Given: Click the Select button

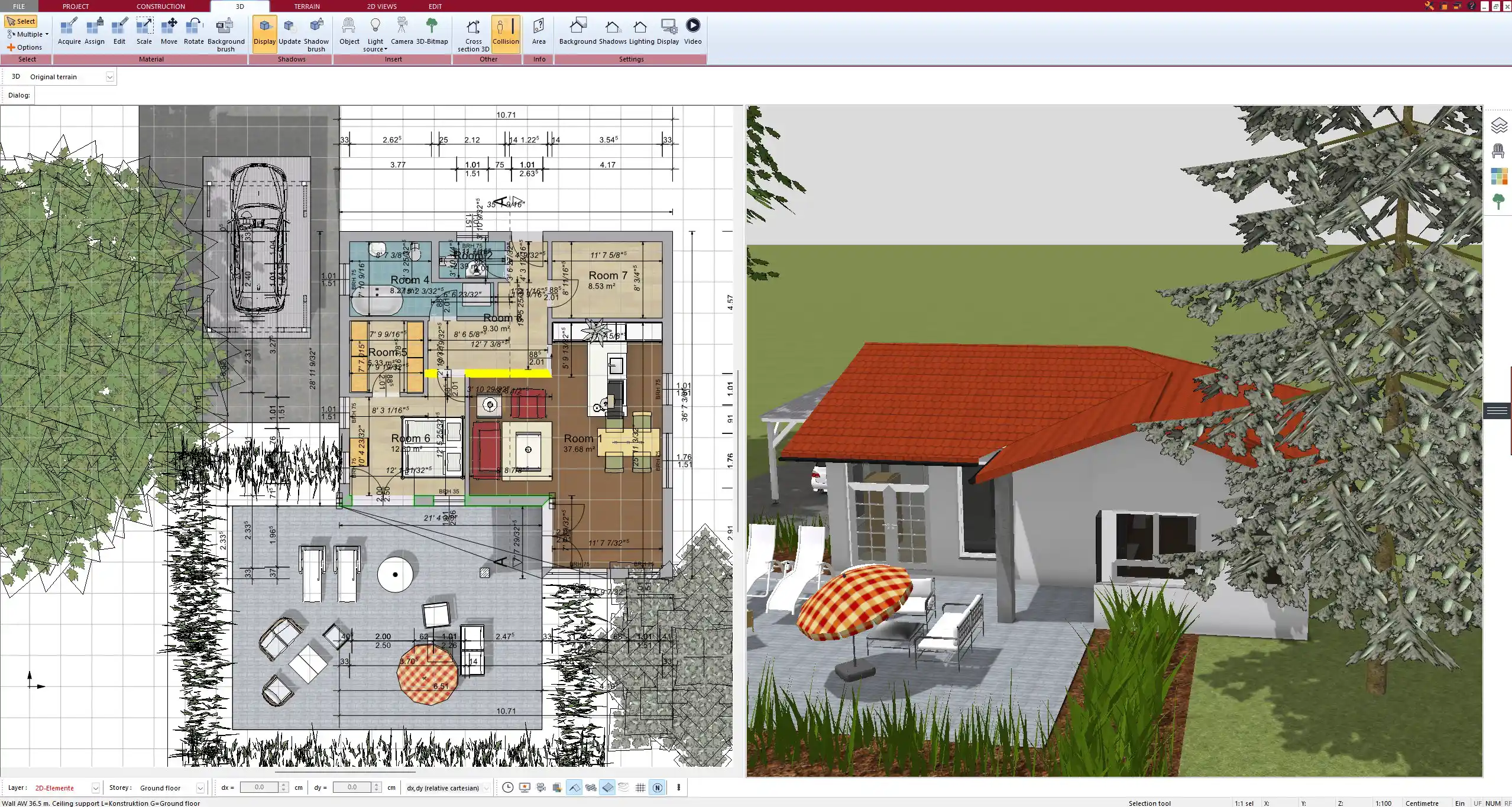Looking at the screenshot, I should coord(21,21).
